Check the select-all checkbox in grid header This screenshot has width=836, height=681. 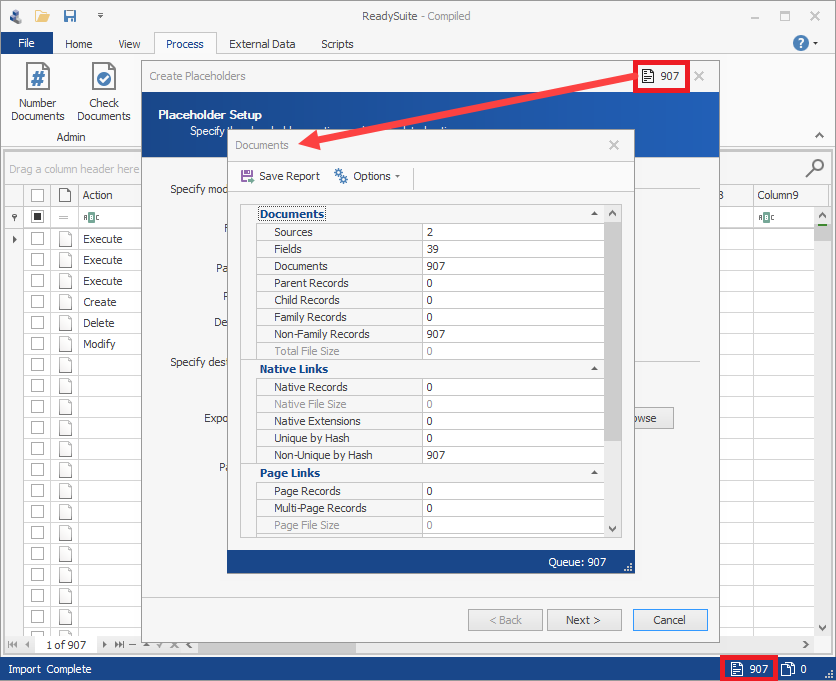37,194
